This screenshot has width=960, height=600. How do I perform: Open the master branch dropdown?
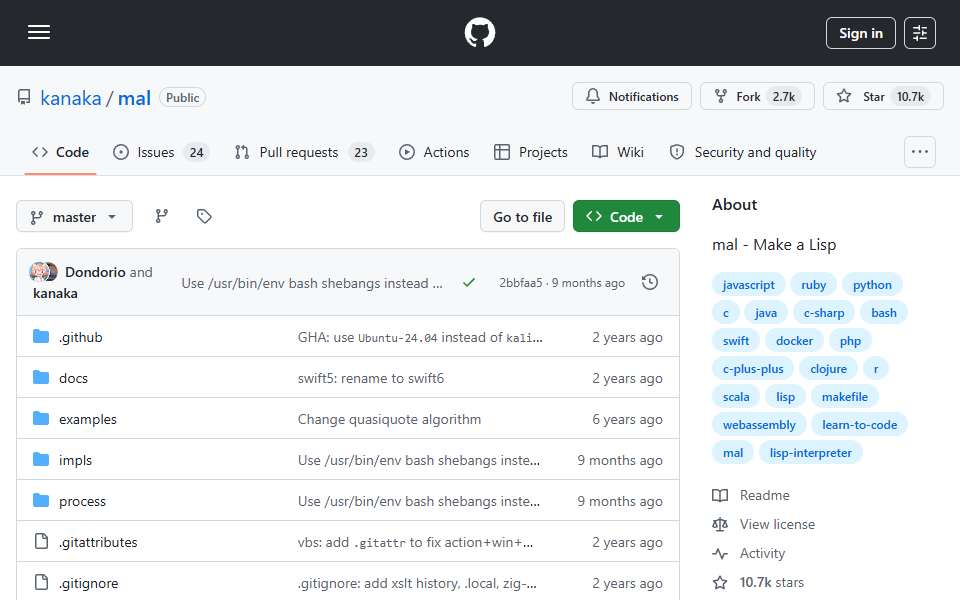(74, 217)
